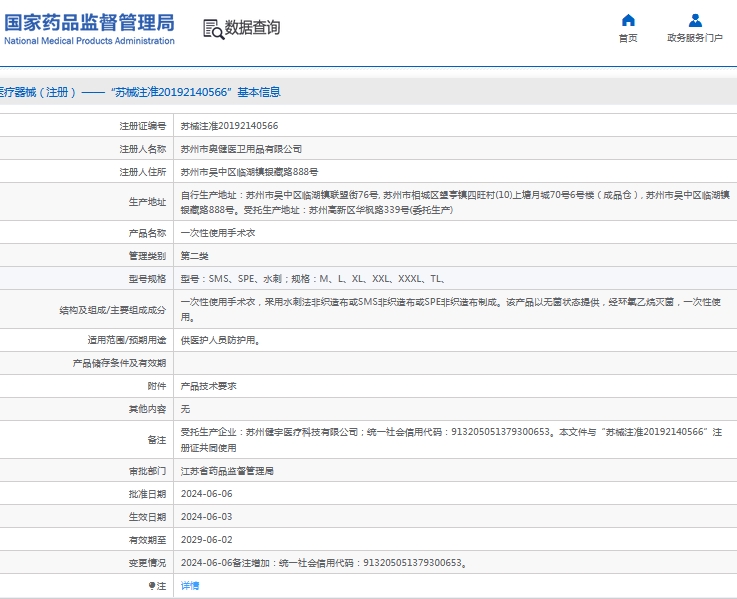
Task: Click the 政务服务门户 text label
Action: [x=695, y=38]
